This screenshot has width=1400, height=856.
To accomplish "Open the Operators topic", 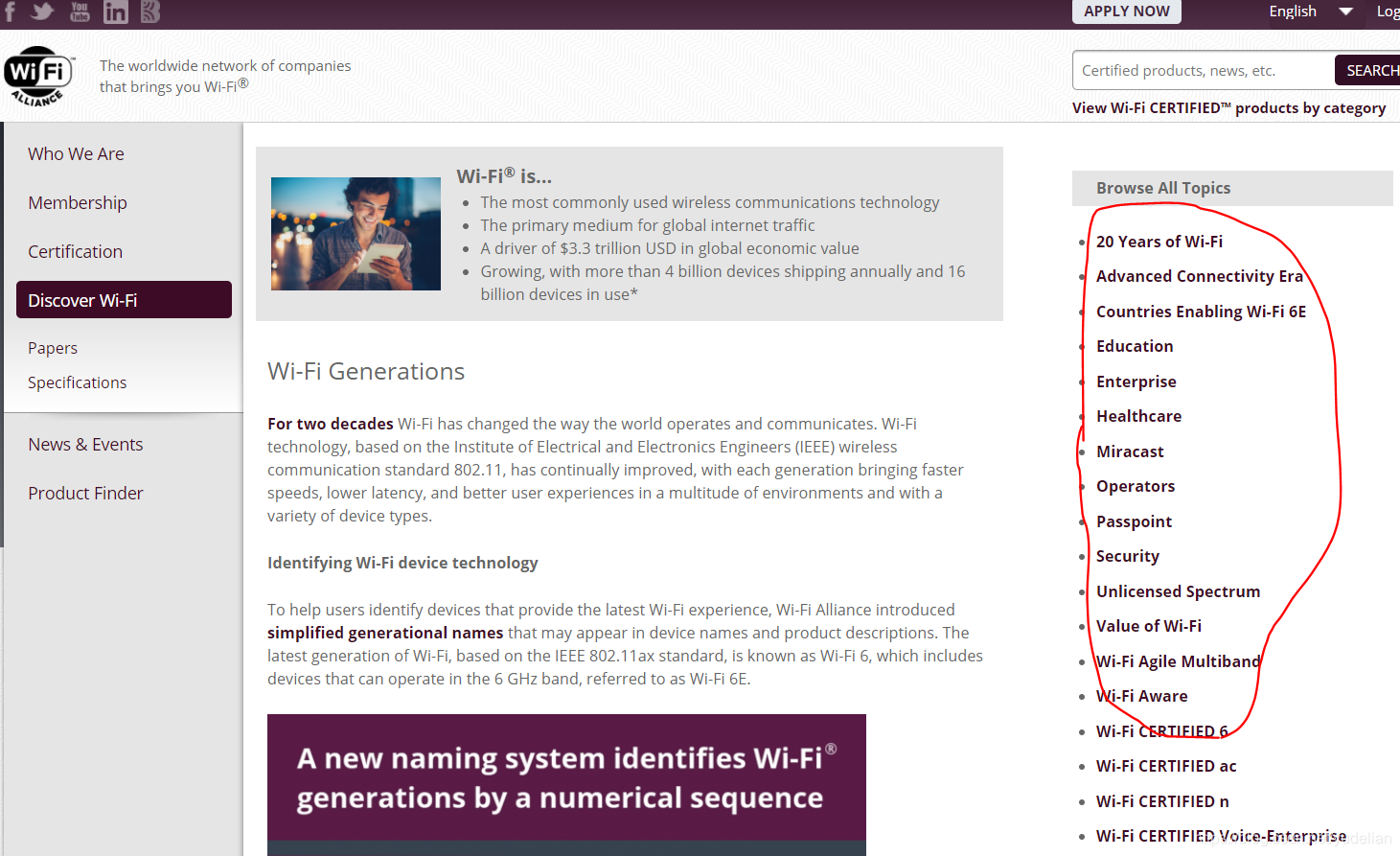I will [x=1136, y=486].
